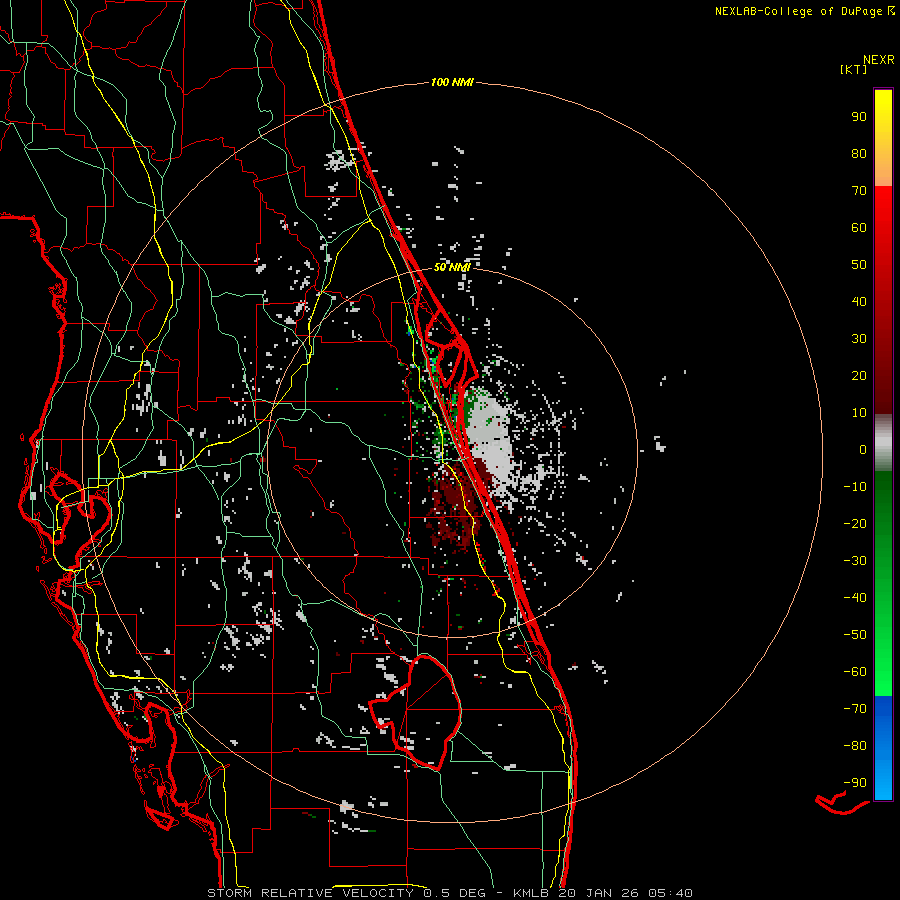This screenshot has width=900, height=900.
Task: Select the 100 NMI range ring label
Action: pyautogui.click(x=452, y=82)
